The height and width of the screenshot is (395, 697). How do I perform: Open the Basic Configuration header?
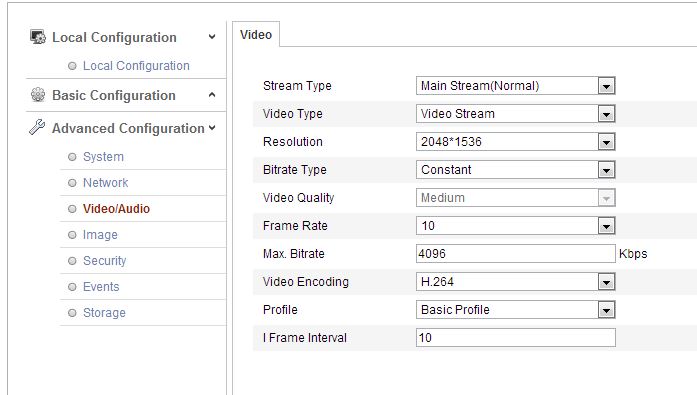tap(114, 95)
